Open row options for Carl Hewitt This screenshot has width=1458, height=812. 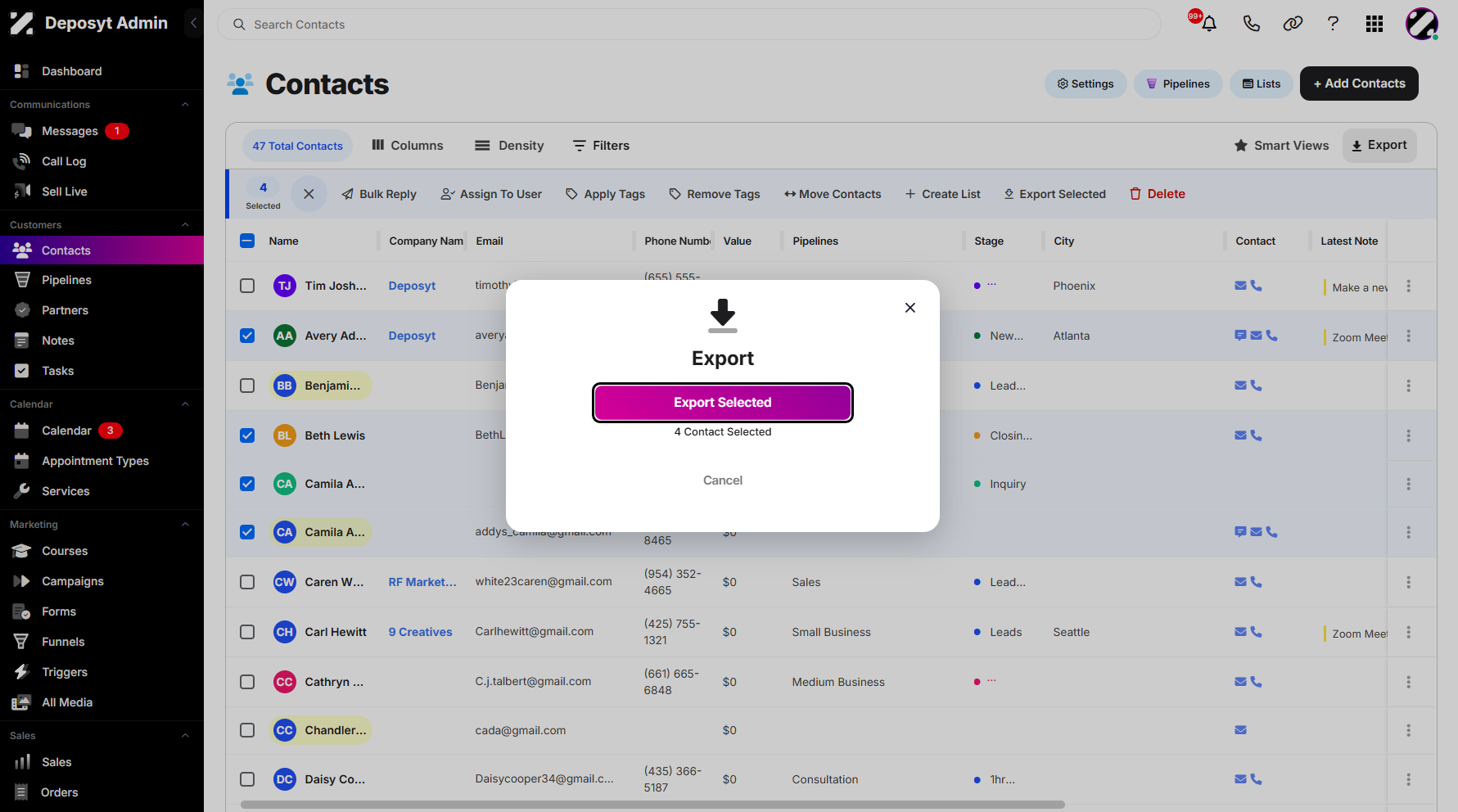(x=1408, y=632)
